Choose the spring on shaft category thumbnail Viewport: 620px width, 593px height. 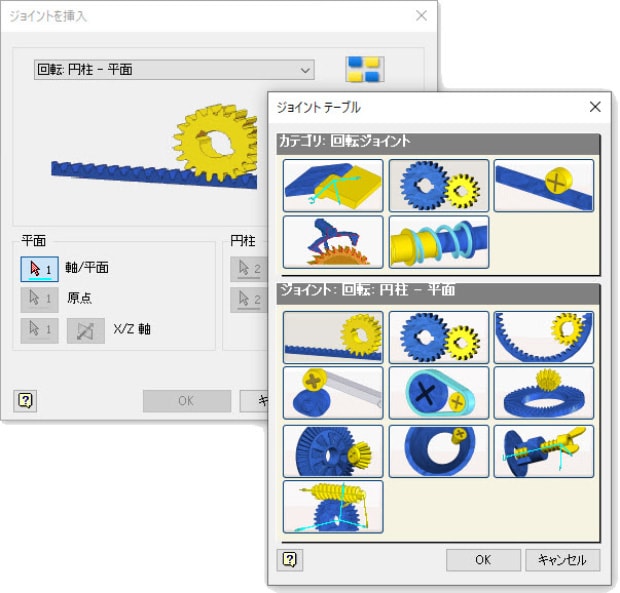tap(439, 242)
